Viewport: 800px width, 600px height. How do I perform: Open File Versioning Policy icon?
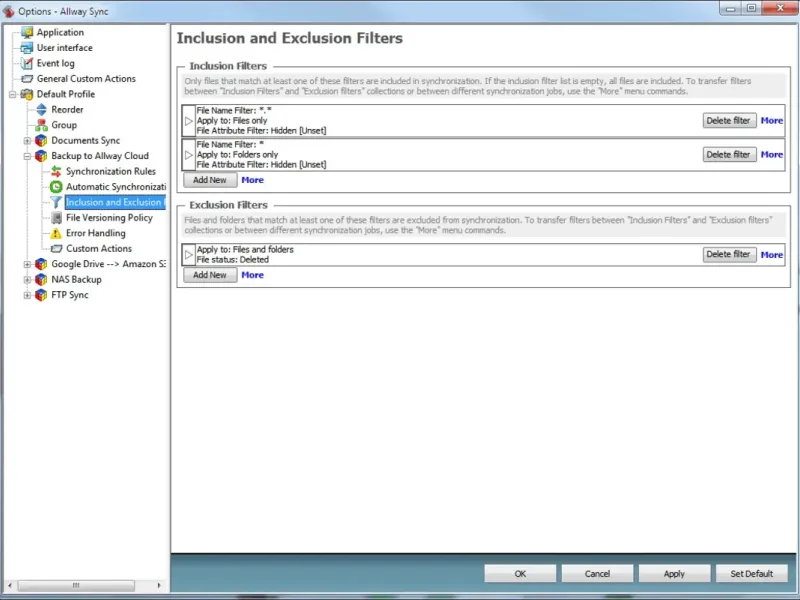click(56, 218)
